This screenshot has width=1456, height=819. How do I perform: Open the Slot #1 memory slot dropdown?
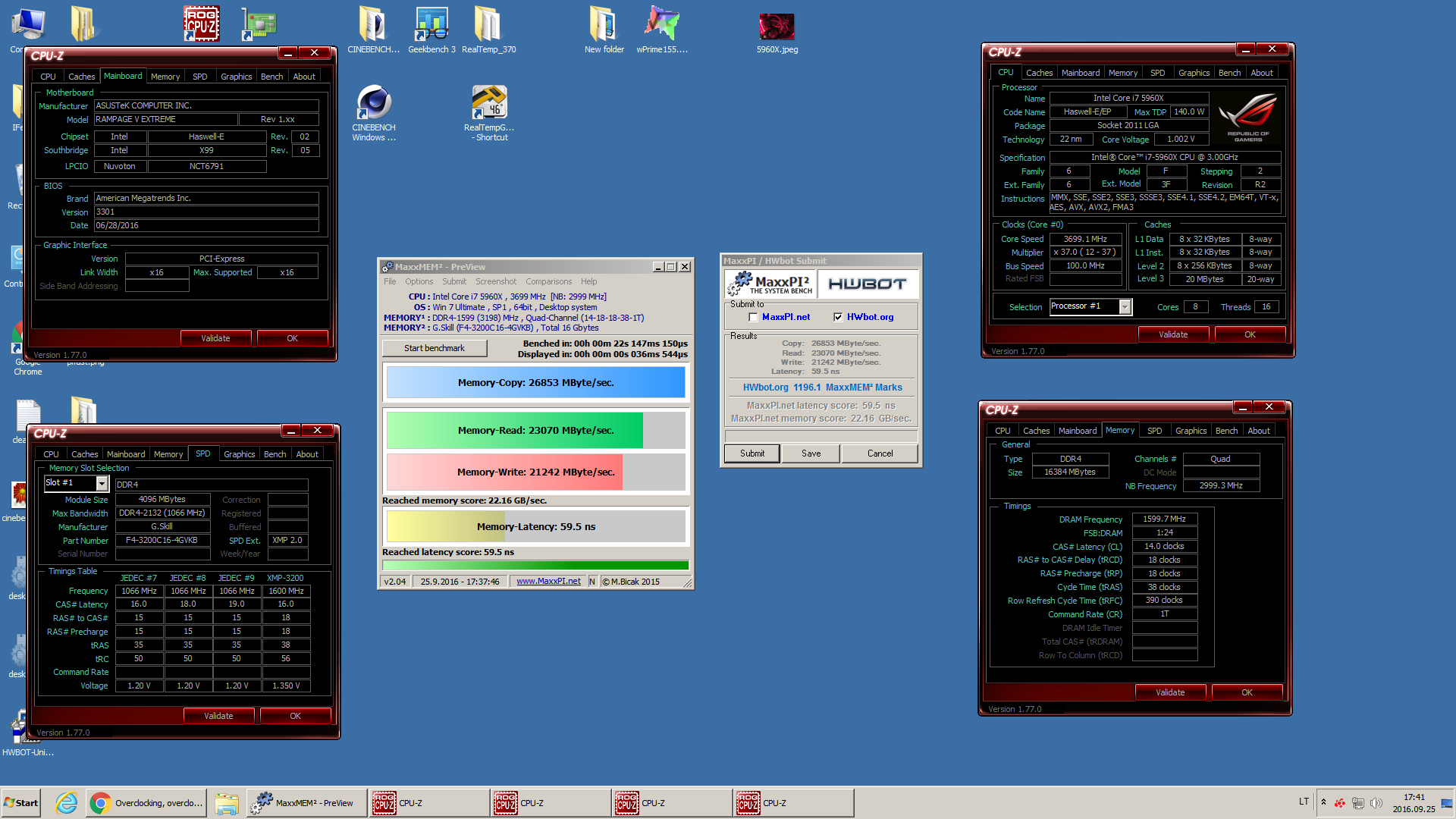(x=102, y=483)
